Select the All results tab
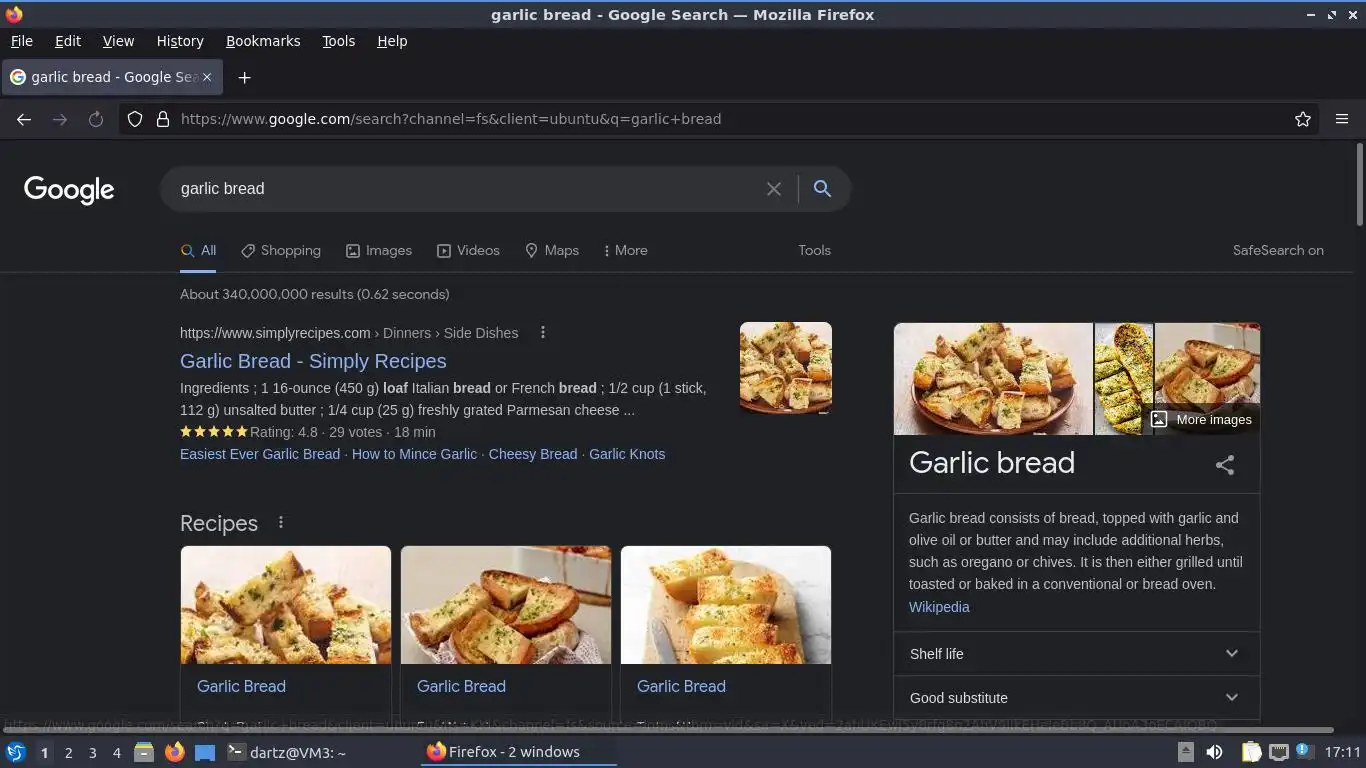This screenshot has width=1366, height=768. (198, 251)
